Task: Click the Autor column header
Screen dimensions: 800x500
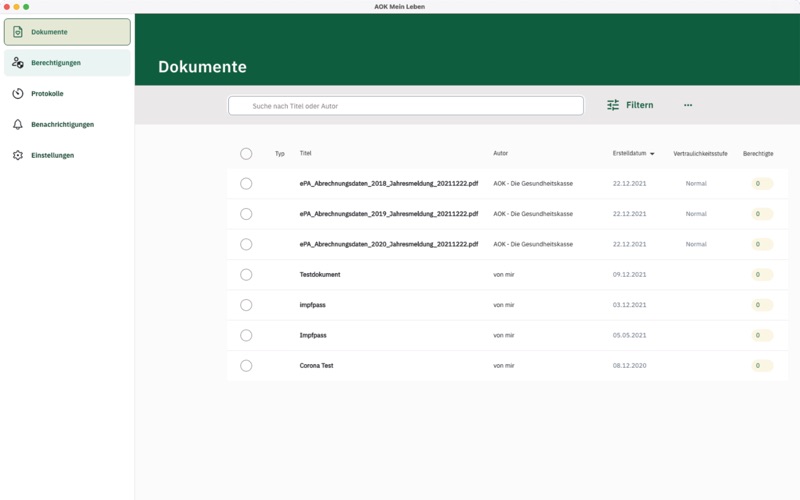Action: 500,153
